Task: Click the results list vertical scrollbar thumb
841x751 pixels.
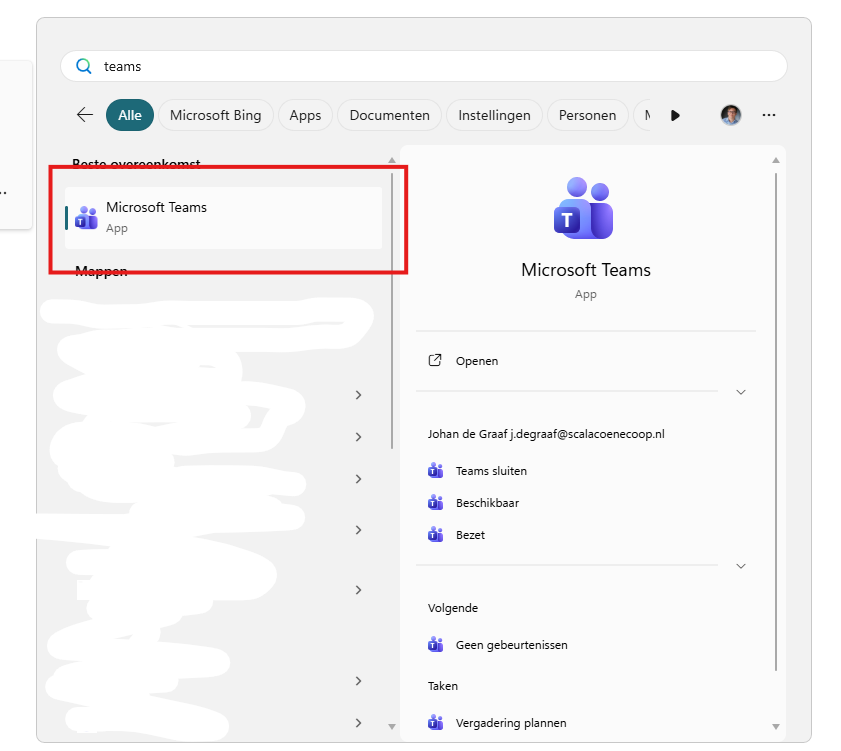Action: click(392, 311)
